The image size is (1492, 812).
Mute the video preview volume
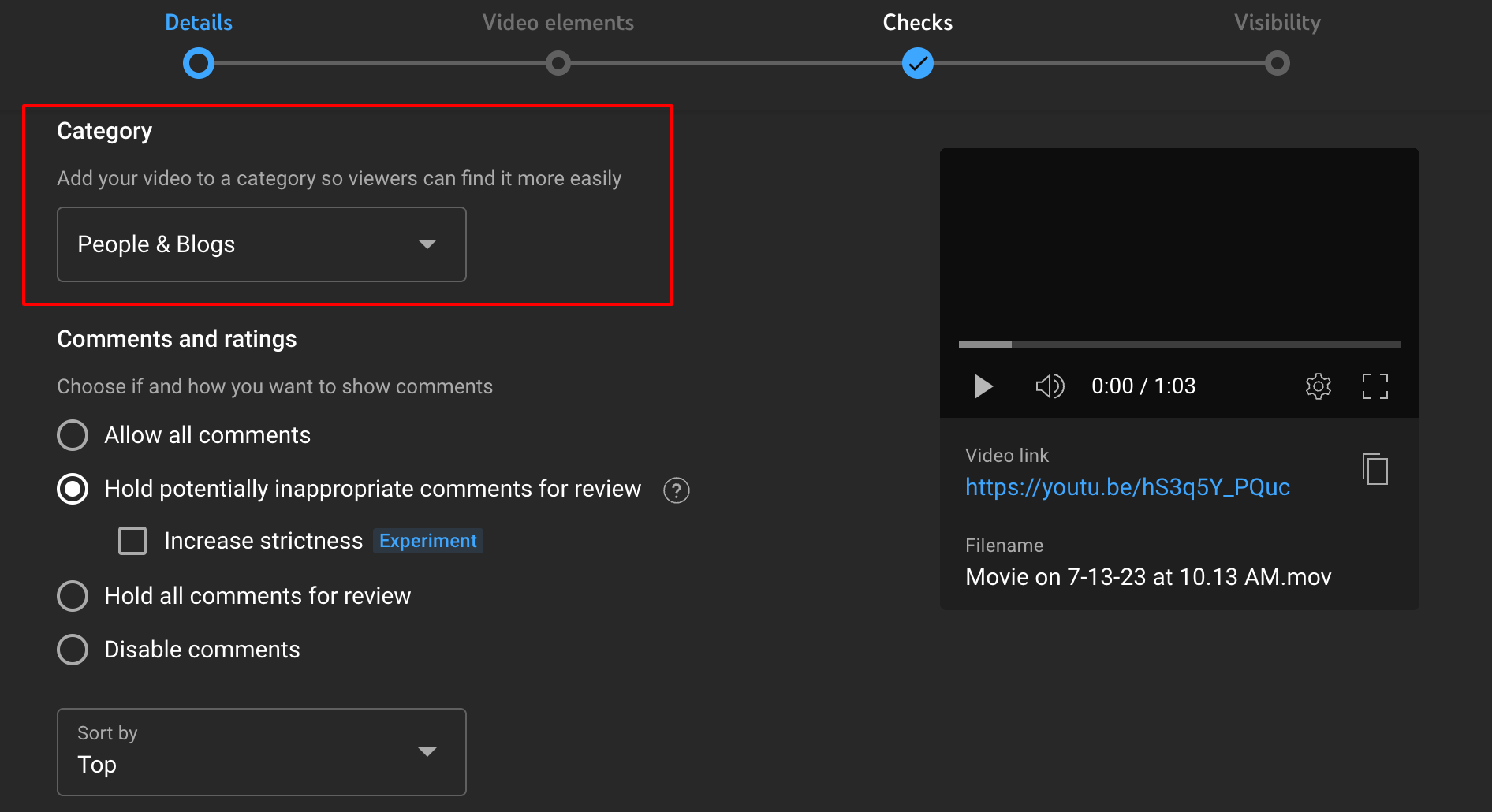(1050, 386)
